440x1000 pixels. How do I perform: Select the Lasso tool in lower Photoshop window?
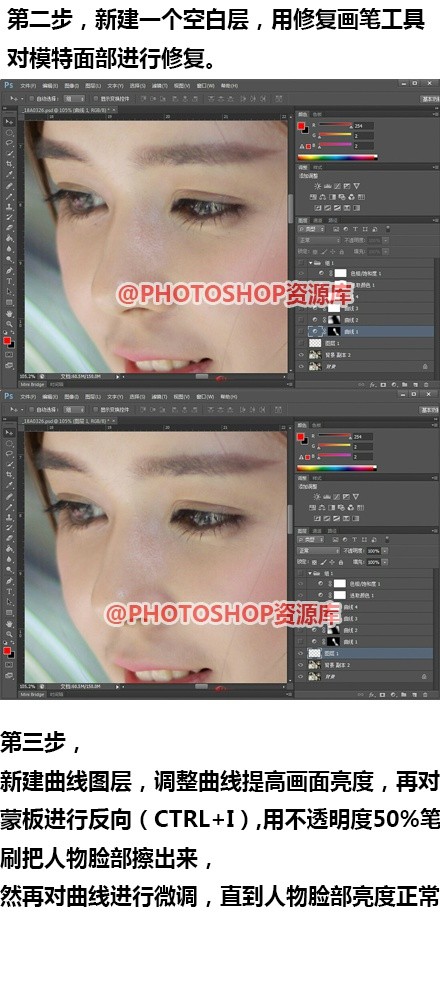click(x=9, y=453)
